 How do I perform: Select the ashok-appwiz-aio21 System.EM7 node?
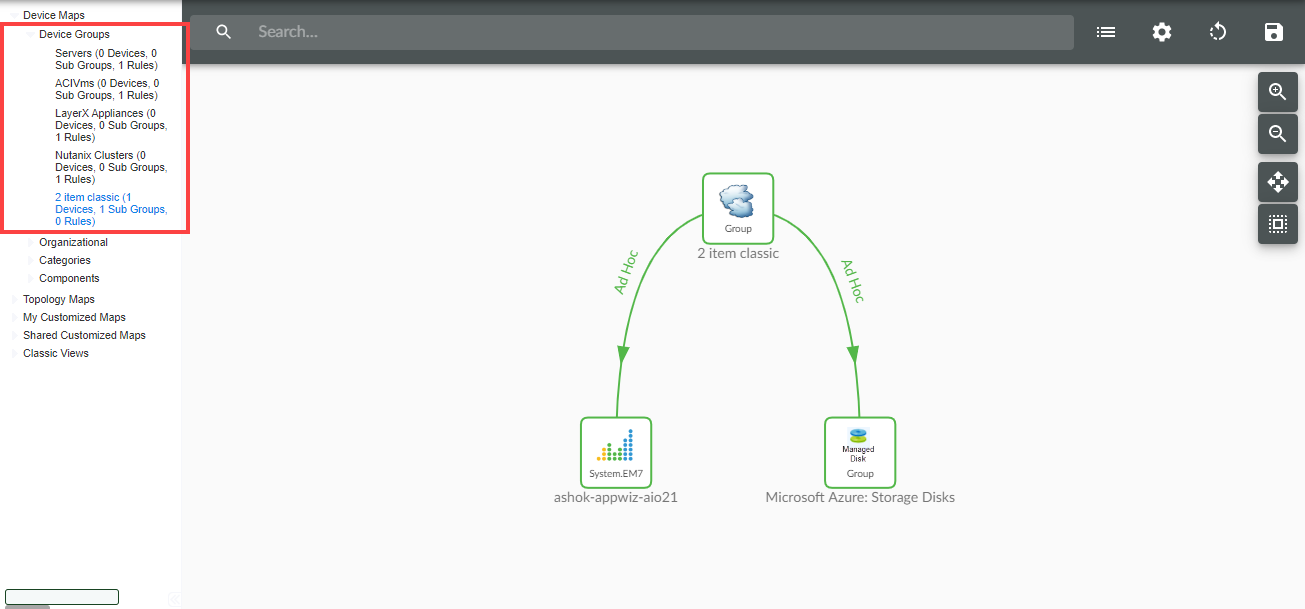[x=616, y=452]
